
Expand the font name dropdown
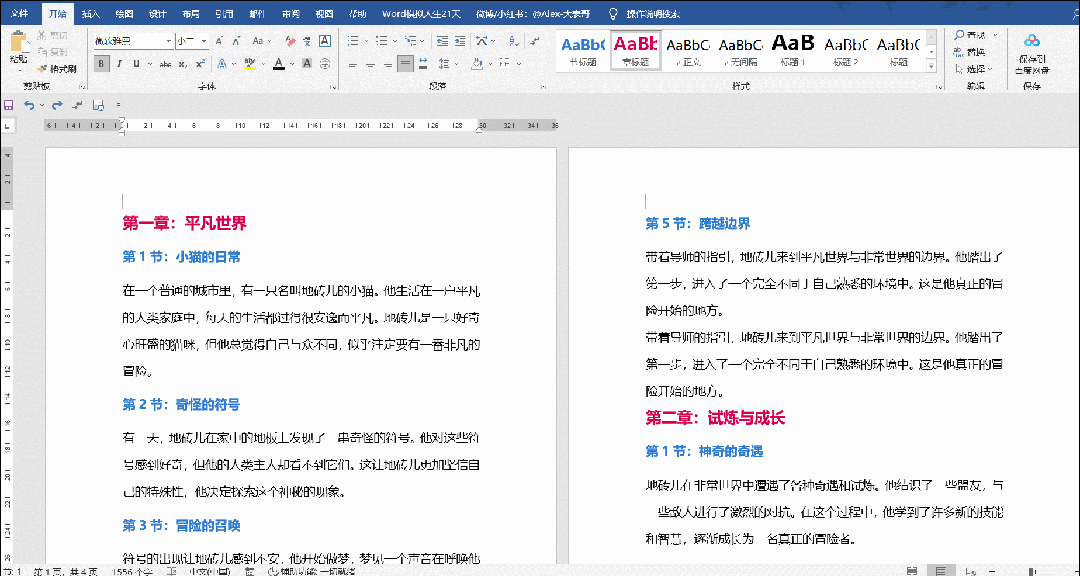169,41
